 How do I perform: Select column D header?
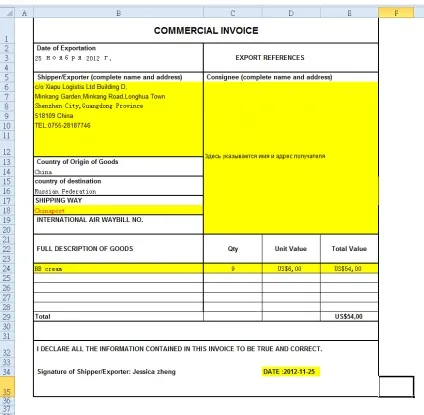pos(291,13)
